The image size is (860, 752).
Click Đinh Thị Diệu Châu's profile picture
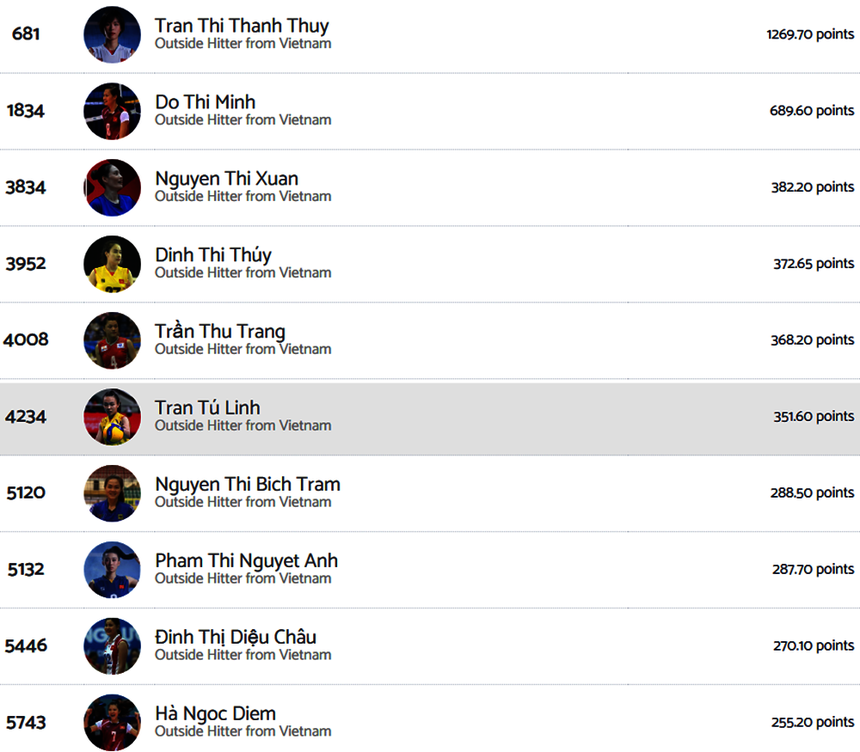point(112,646)
